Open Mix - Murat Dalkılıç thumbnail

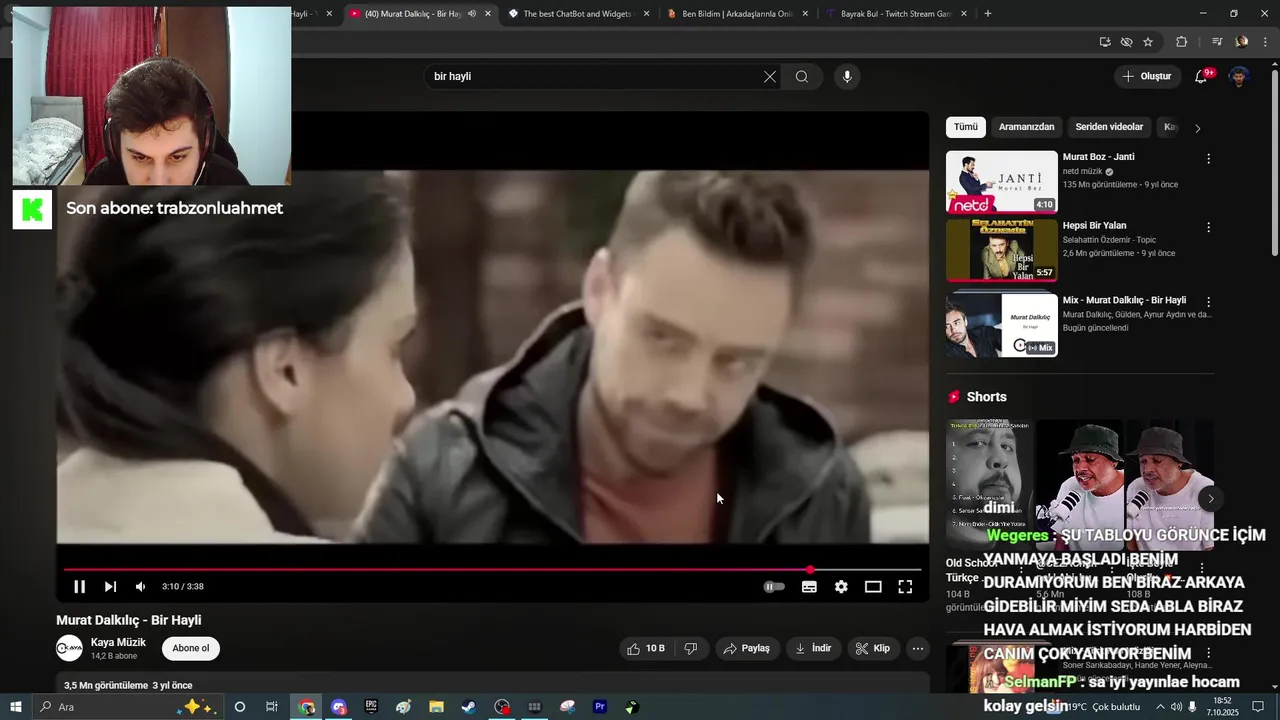[1001, 325]
